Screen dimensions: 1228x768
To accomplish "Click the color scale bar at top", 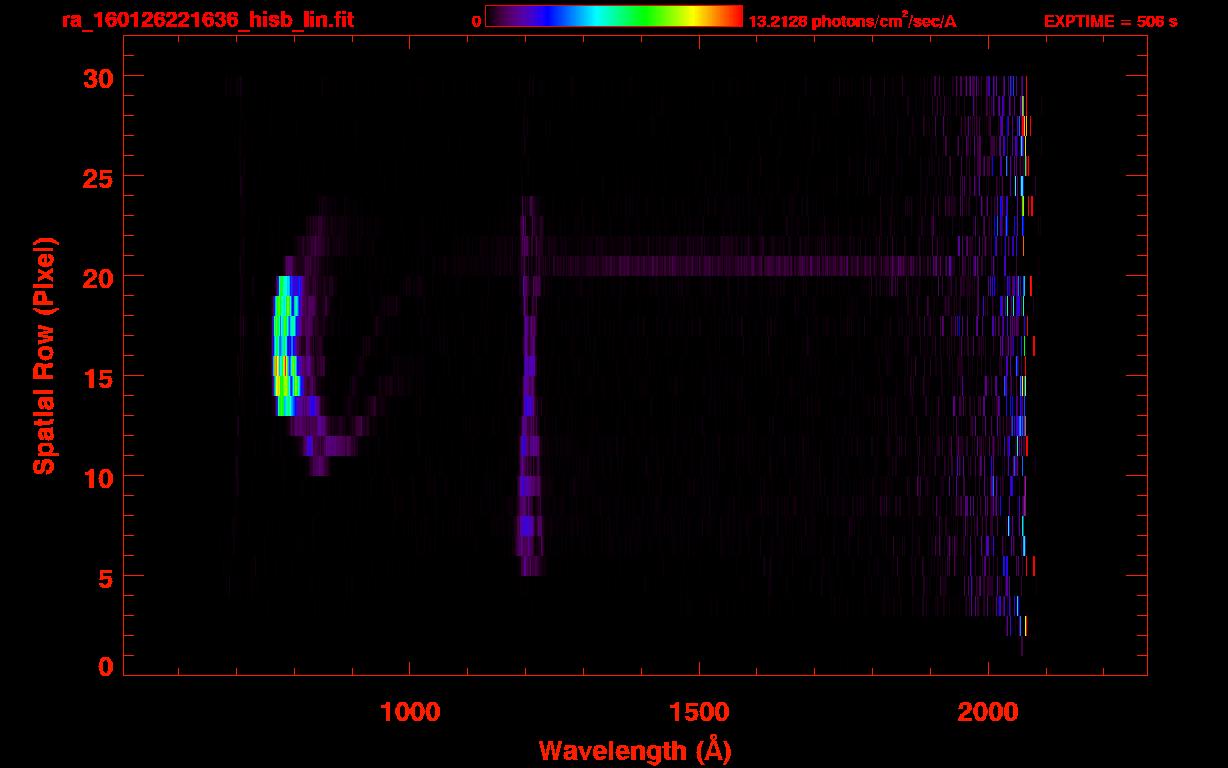I will click(614, 16).
